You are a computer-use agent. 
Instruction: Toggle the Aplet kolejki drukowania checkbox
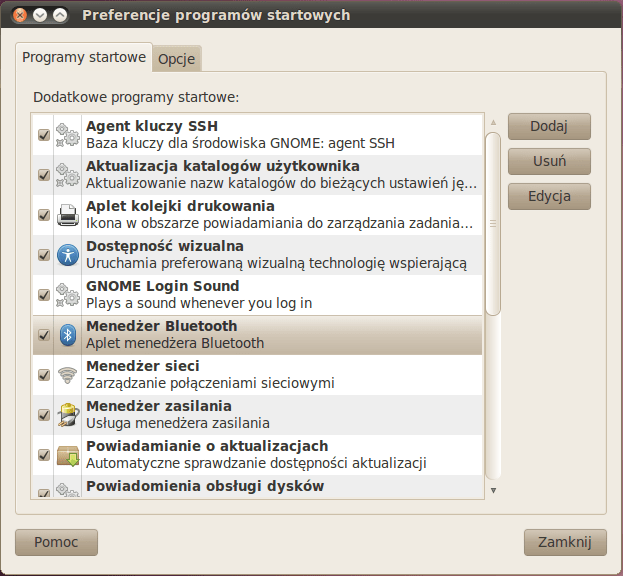[x=44, y=215]
